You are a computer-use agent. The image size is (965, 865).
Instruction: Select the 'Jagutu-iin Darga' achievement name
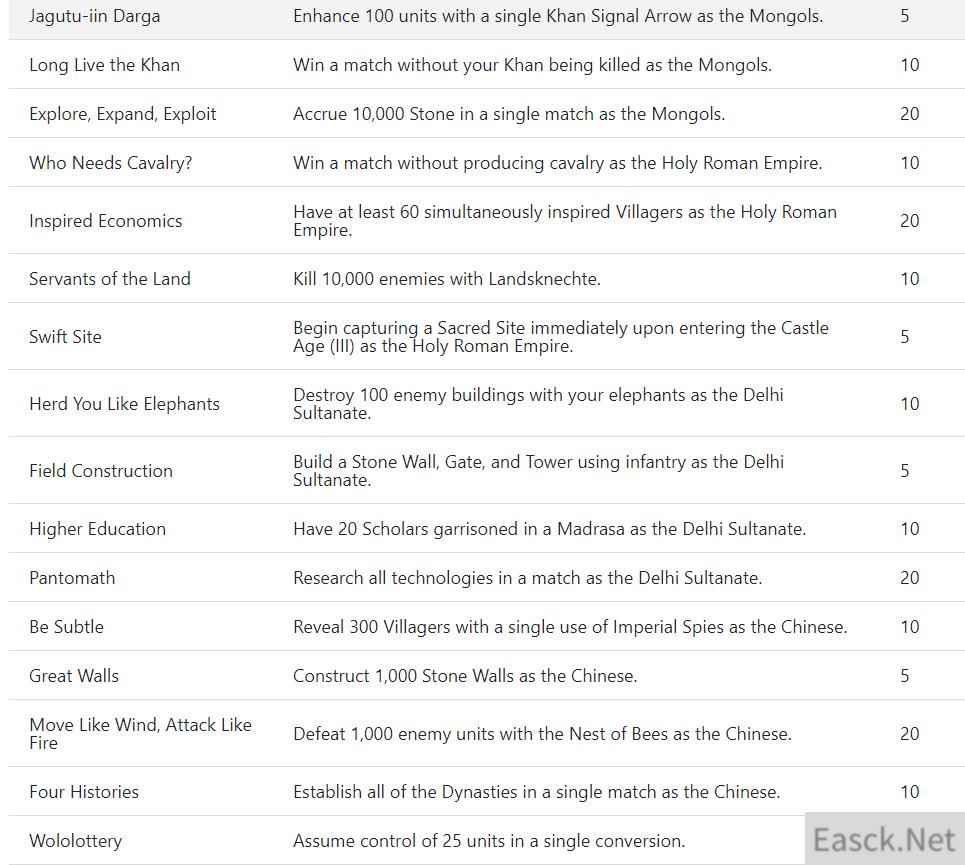point(94,16)
